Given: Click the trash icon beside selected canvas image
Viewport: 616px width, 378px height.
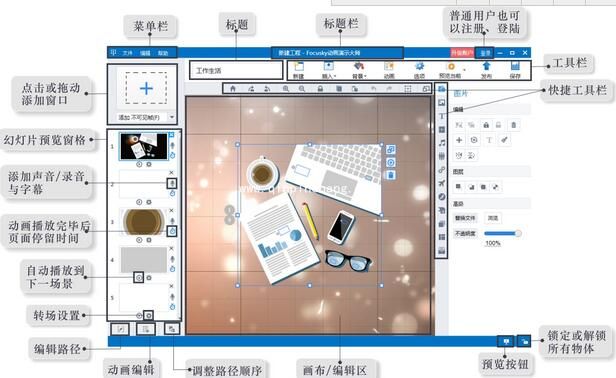Looking at the screenshot, I should (x=390, y=175).
